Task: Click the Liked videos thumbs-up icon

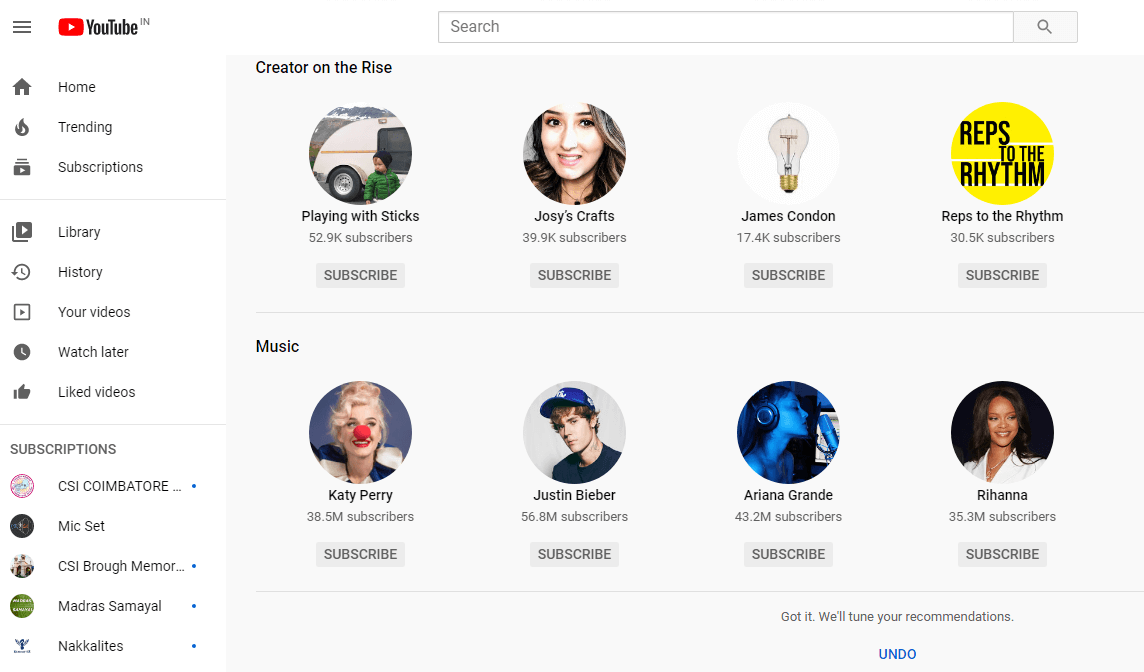Action: [x=22, y=392]
